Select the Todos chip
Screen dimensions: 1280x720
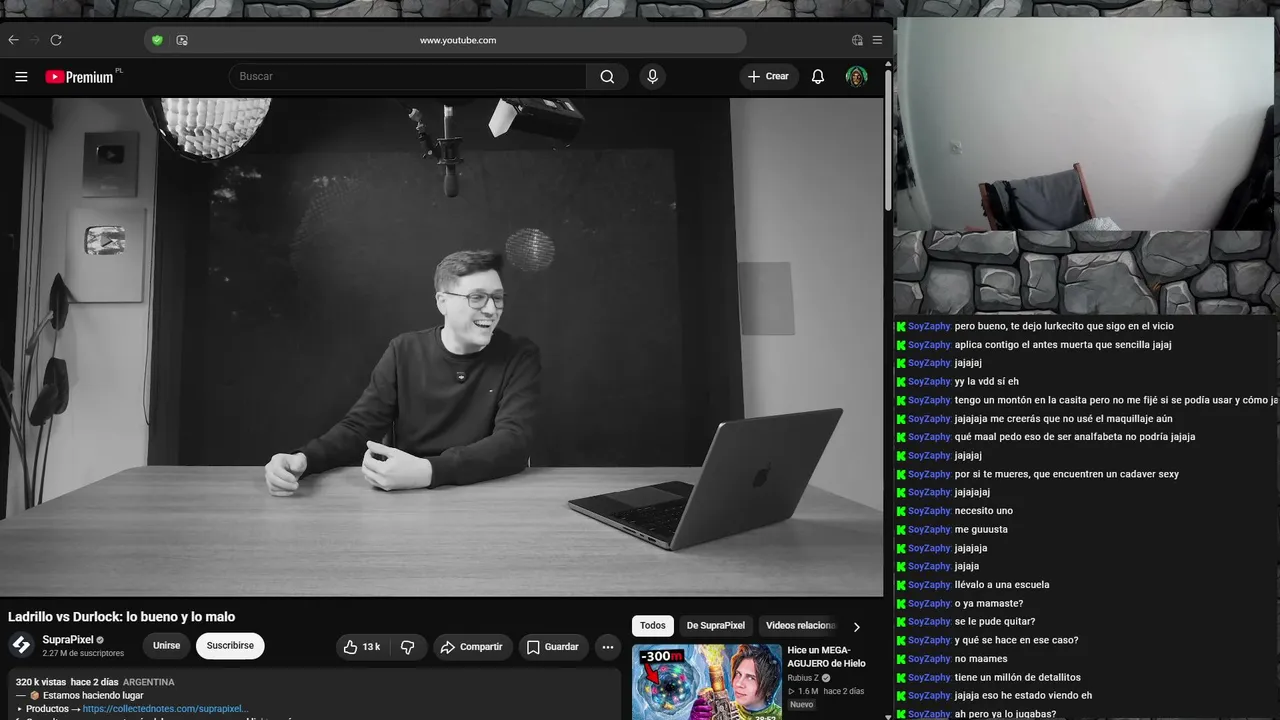pos(653,626)
